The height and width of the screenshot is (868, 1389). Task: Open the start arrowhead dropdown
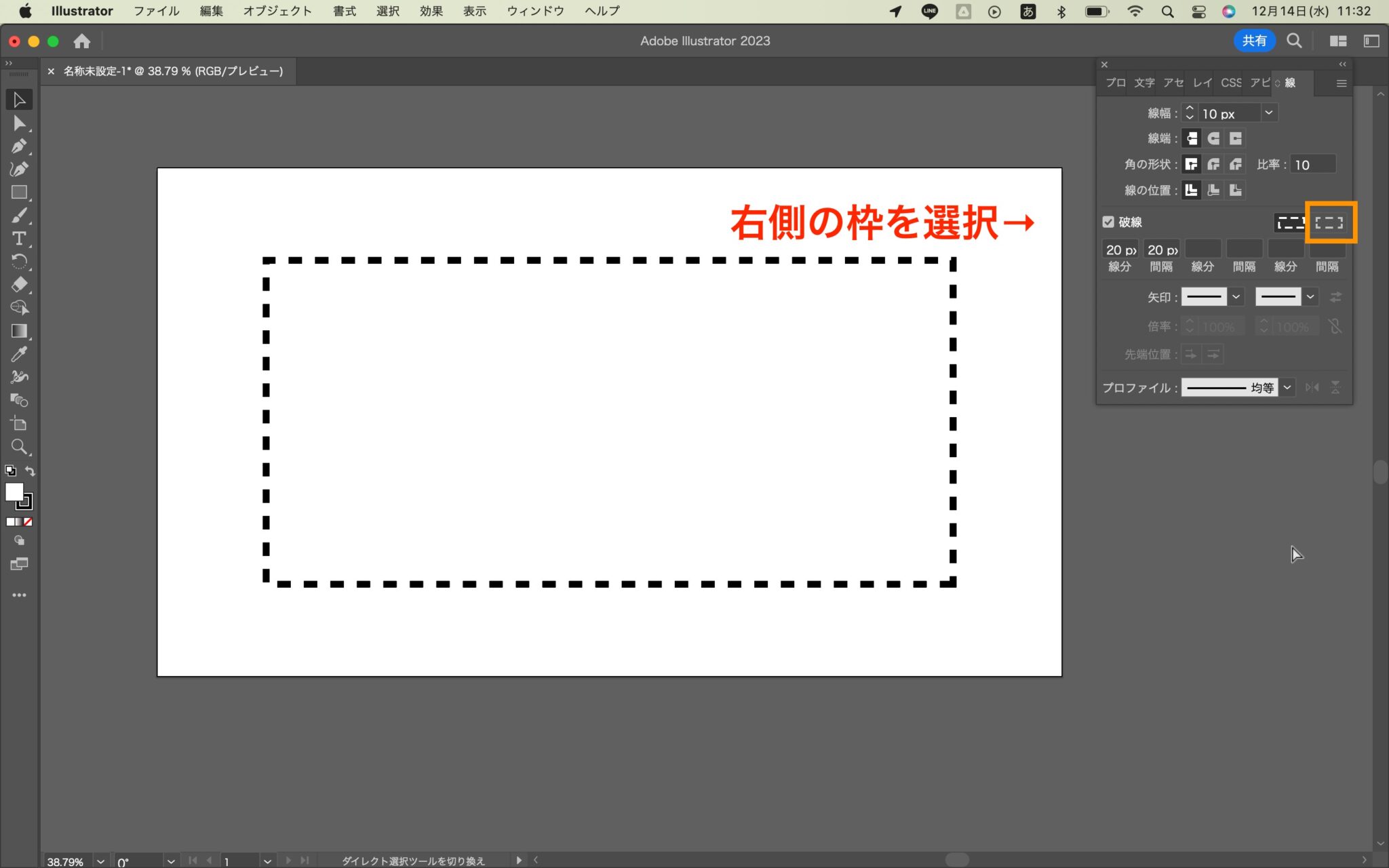[x=1236, y=297]
